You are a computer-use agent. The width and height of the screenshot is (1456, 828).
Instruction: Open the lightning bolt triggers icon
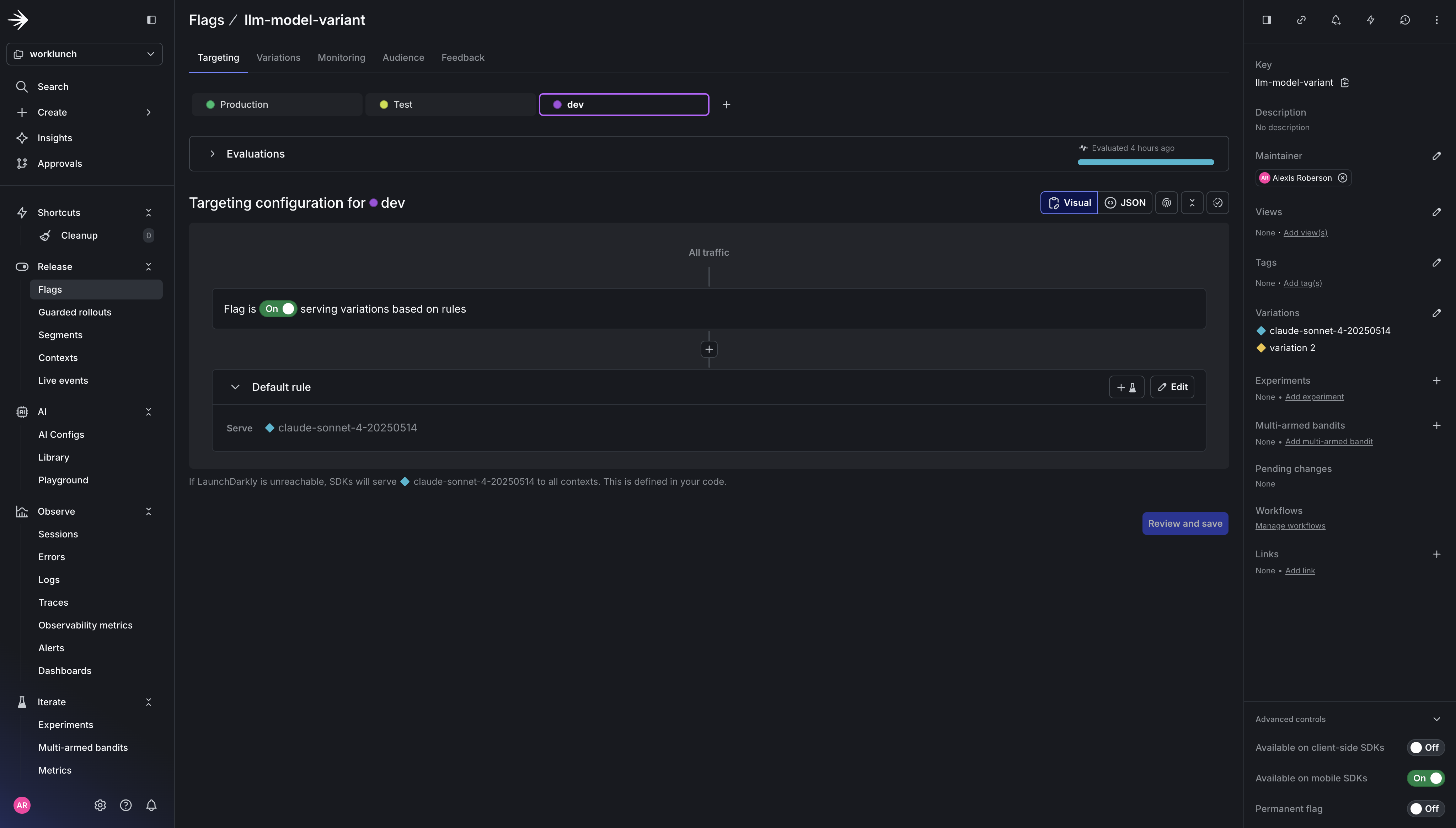[1370, 20]
